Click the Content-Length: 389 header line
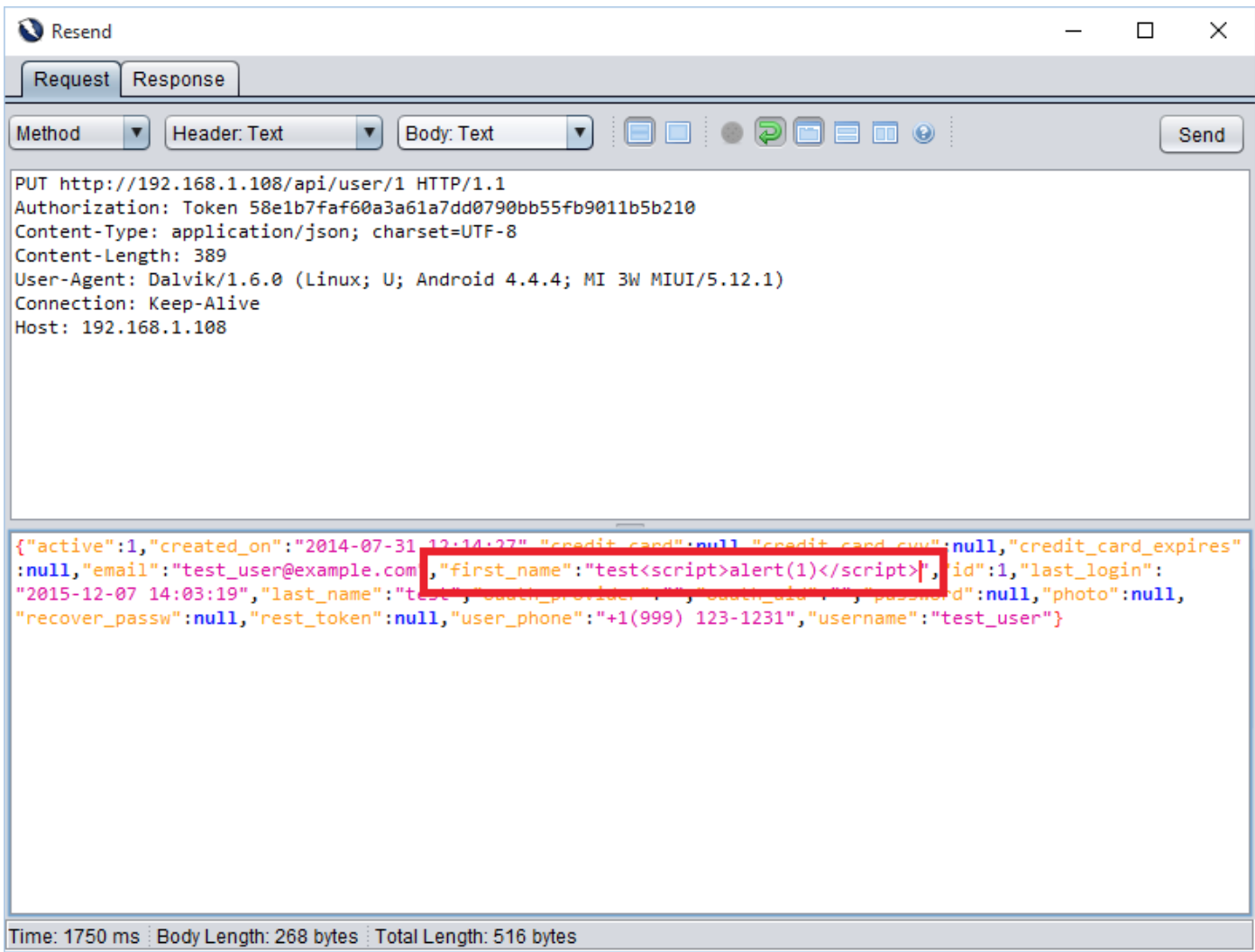Viewport: 1255px width, 952px height. pos(120,255)
